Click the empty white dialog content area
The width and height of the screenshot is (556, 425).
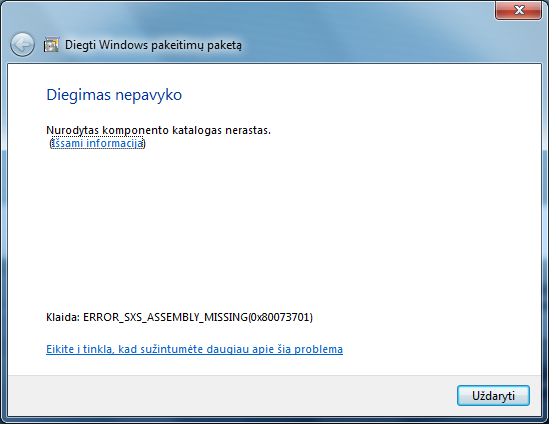[x=274, y=227]
